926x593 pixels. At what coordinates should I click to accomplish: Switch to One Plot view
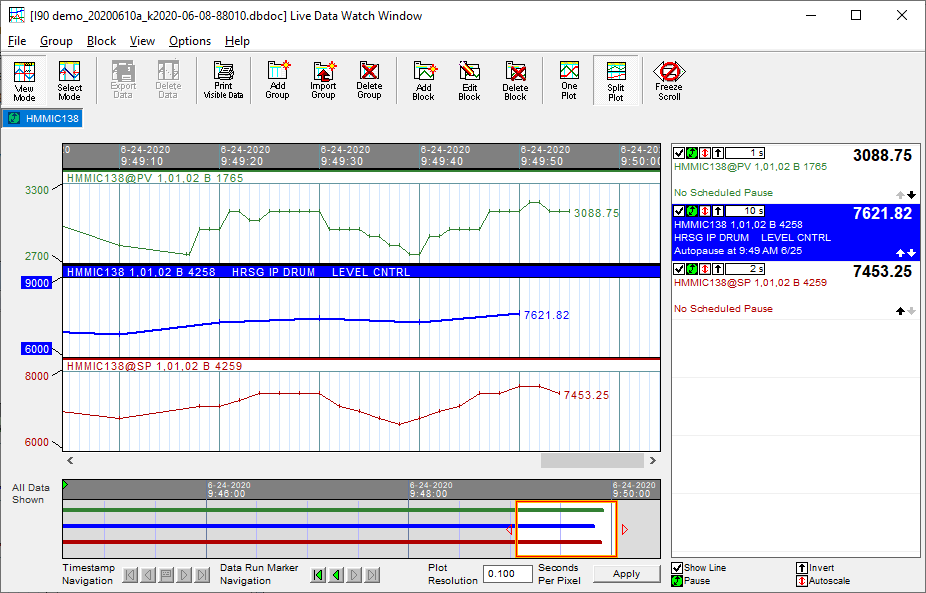pos(569,80)
